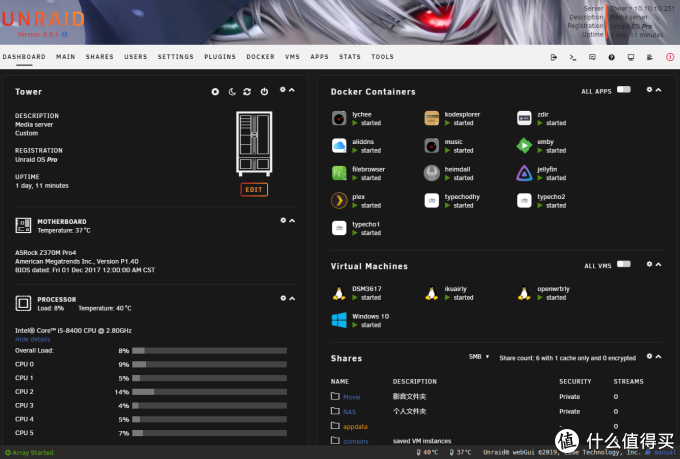Collapse the Tower panel

coord(292,90)
